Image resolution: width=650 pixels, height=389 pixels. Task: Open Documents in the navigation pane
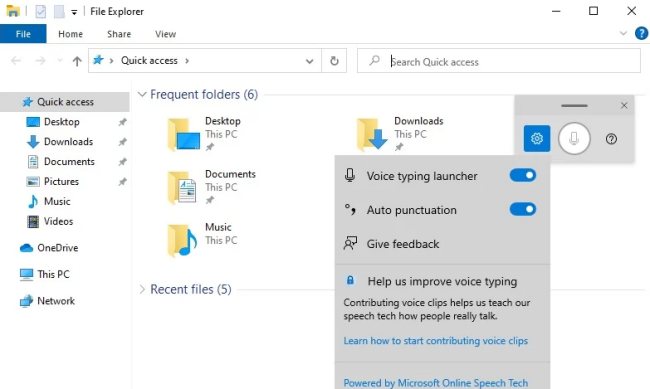pos(69,161)
